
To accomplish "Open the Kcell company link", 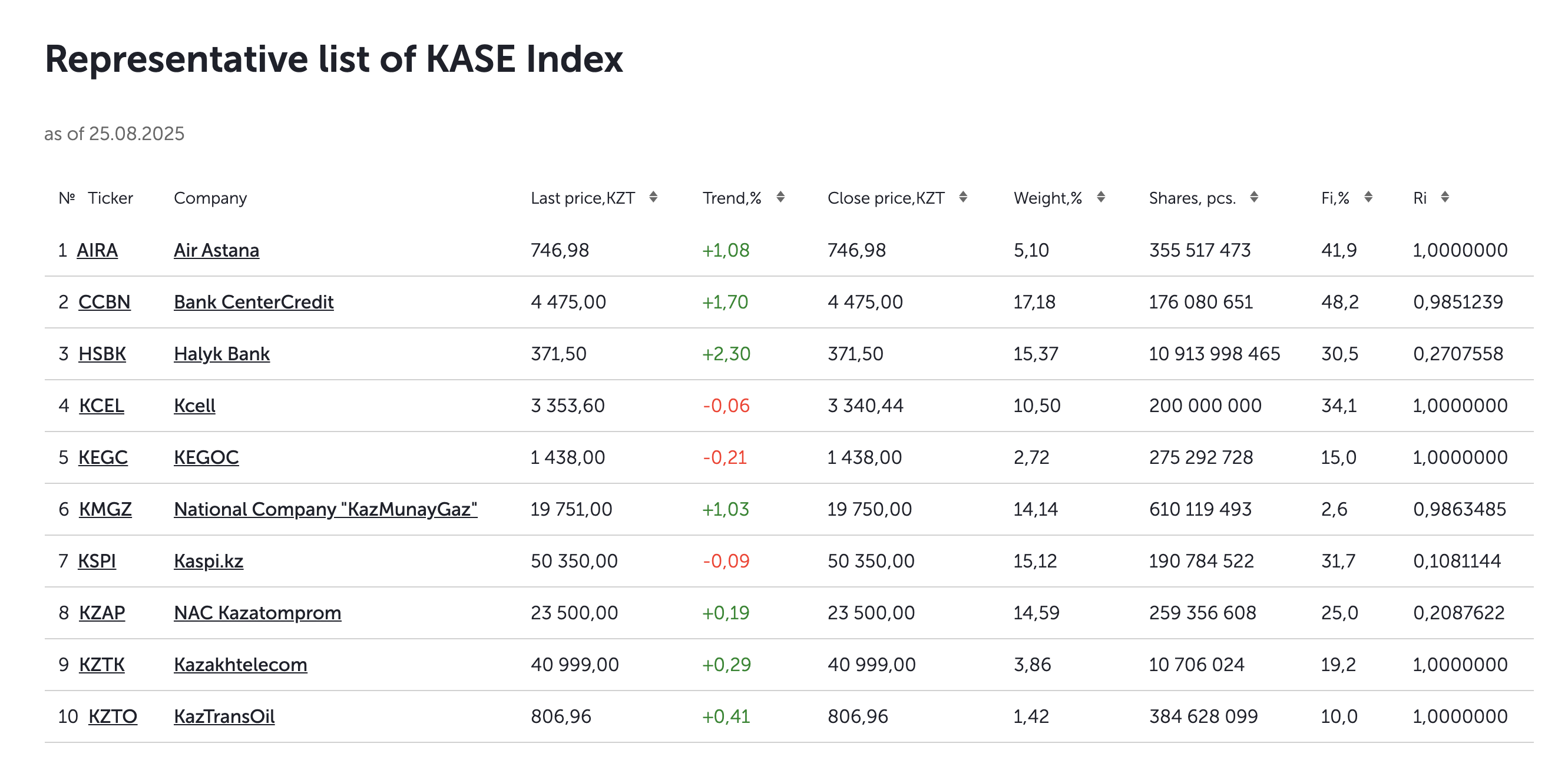I will click(194, 405).
